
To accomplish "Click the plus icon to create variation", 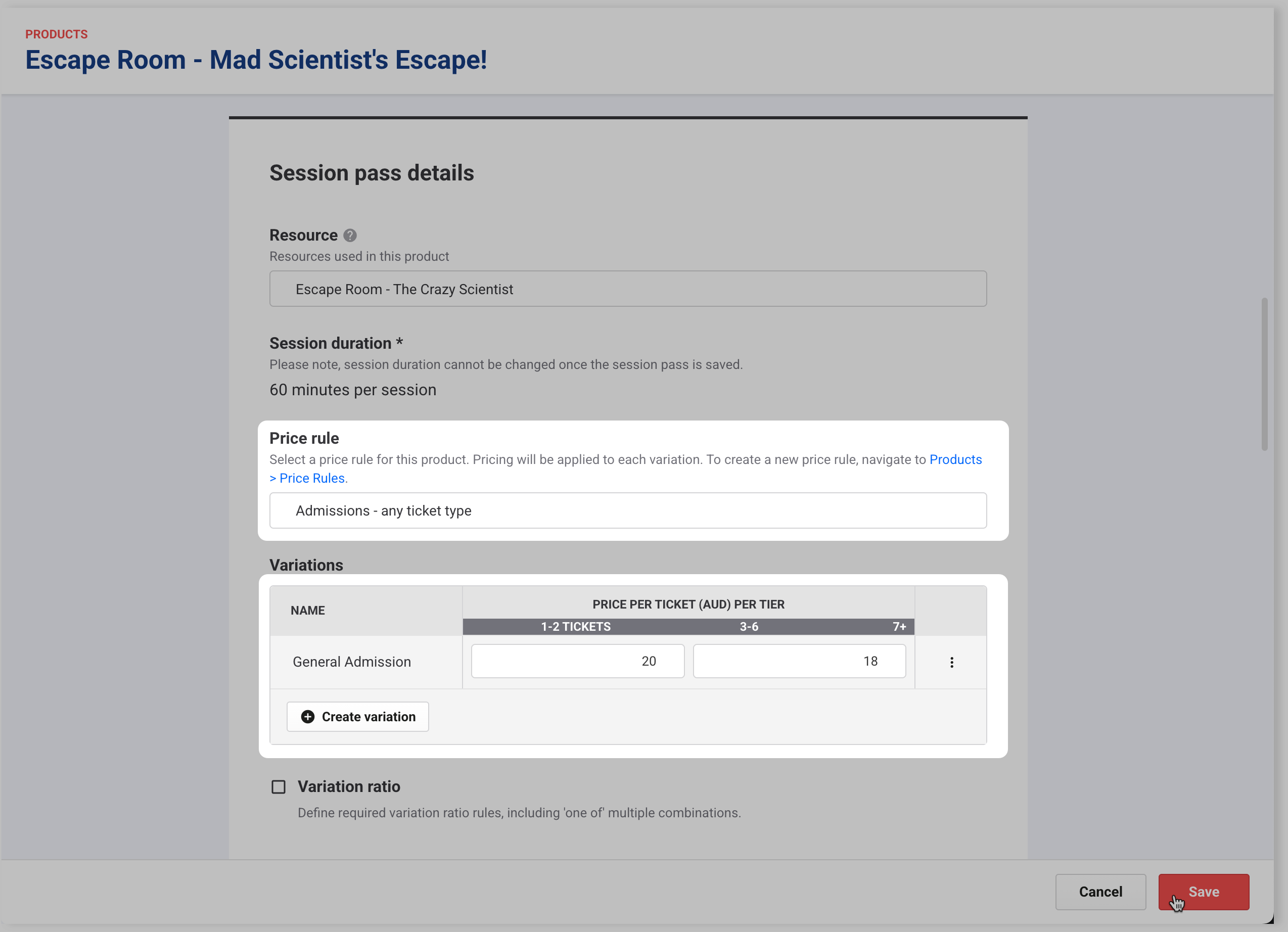I will (308, 717).
